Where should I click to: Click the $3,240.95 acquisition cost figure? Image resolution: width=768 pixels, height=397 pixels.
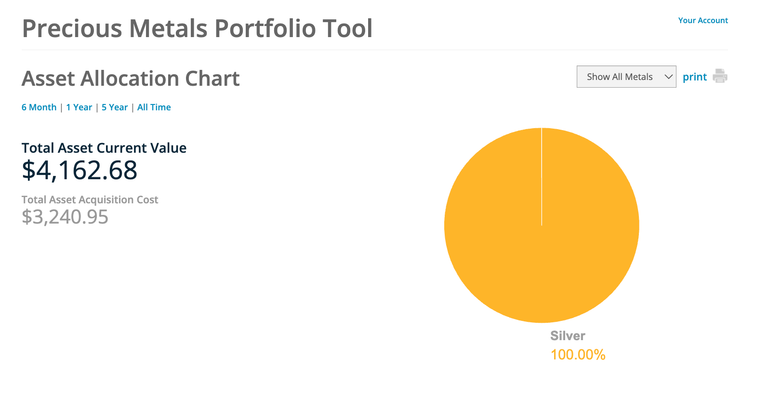(65, 217)
